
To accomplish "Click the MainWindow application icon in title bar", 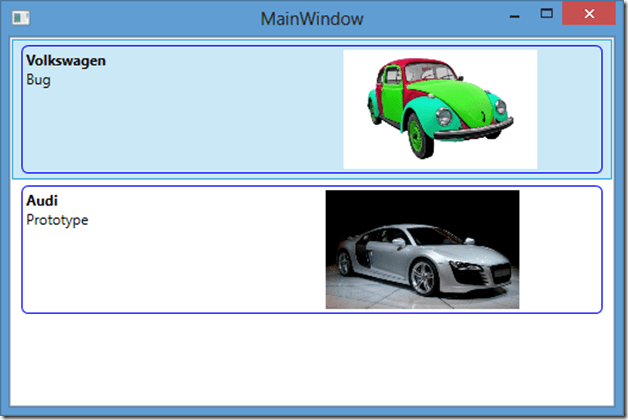I will (x=20, y=18).
